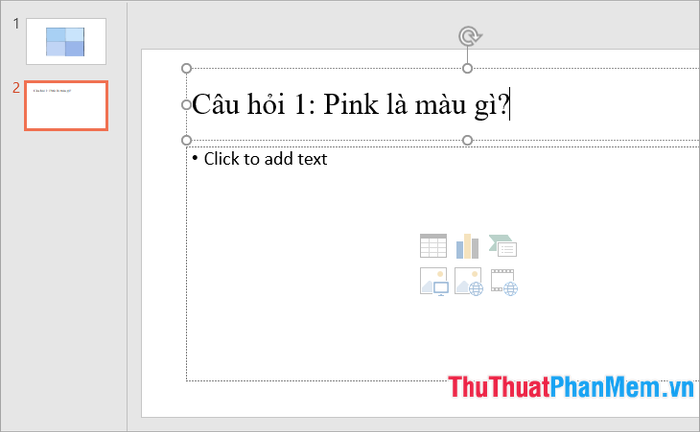The width and height of the screenshot is (700, 432).
Task: Click the left-middle sizing handle of title box
Action: pyautogui.click(x=186, y=104)
